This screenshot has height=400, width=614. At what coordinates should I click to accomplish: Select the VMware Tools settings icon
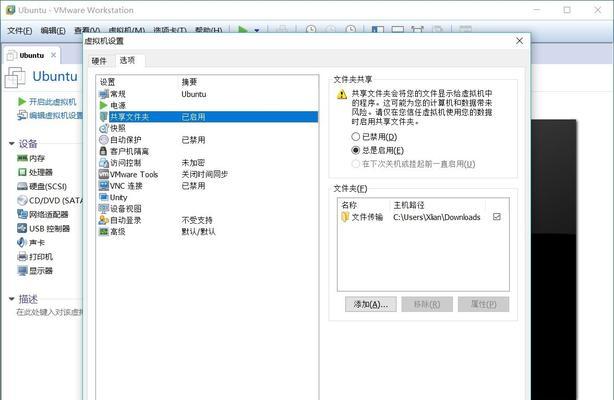pyautogui.click(x=104, y=174)
